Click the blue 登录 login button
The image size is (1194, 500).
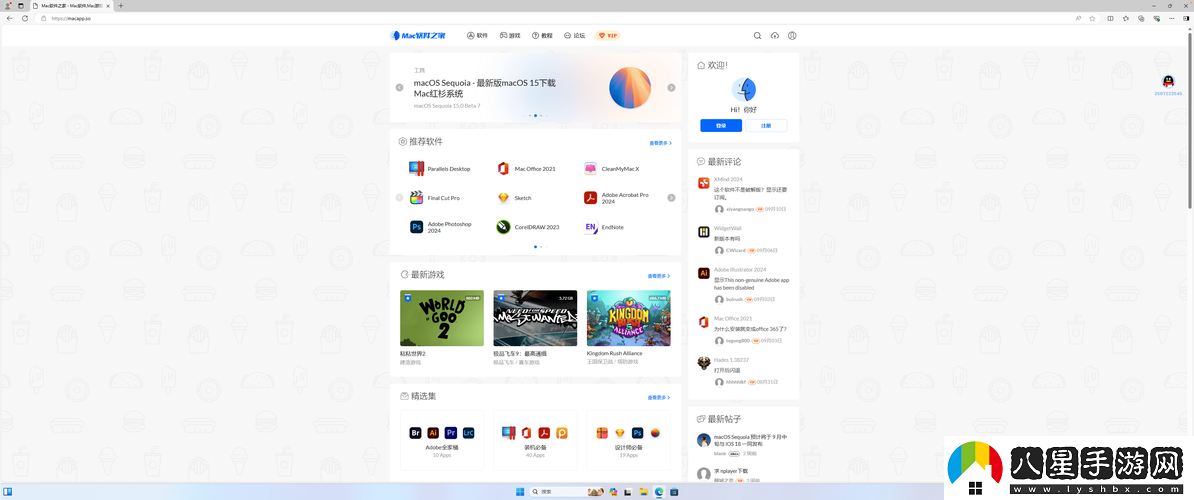721,126
